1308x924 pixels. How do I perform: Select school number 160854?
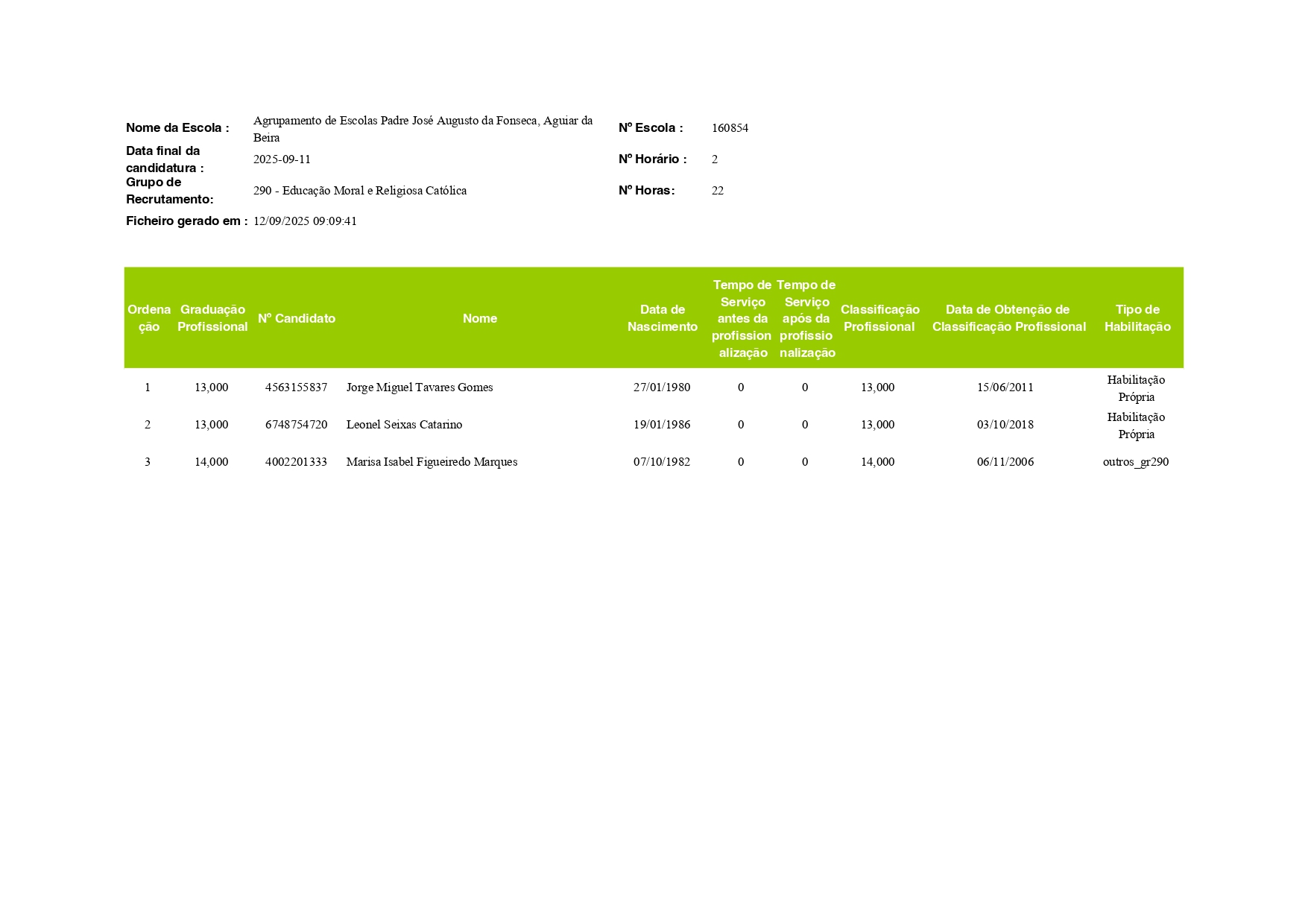point(730,128)
